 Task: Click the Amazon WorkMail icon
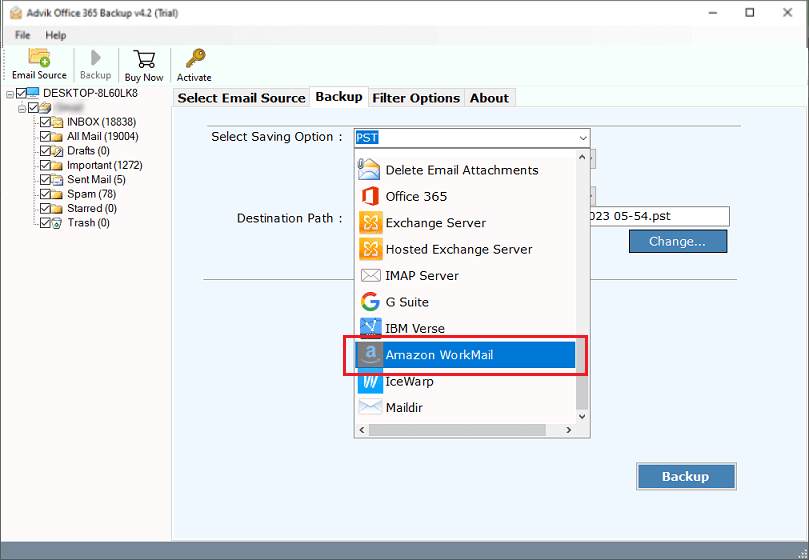pyautogui.click(x=370, y=355)
